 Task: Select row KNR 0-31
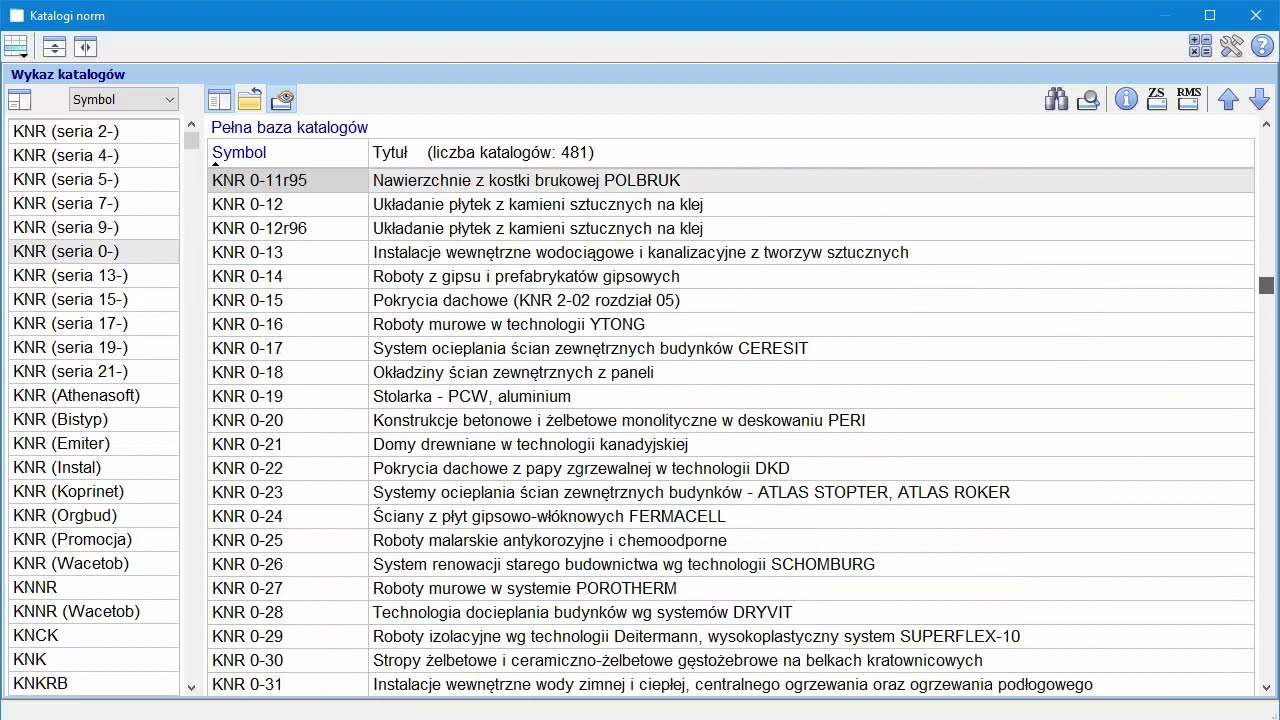click(x=731, y=684)
